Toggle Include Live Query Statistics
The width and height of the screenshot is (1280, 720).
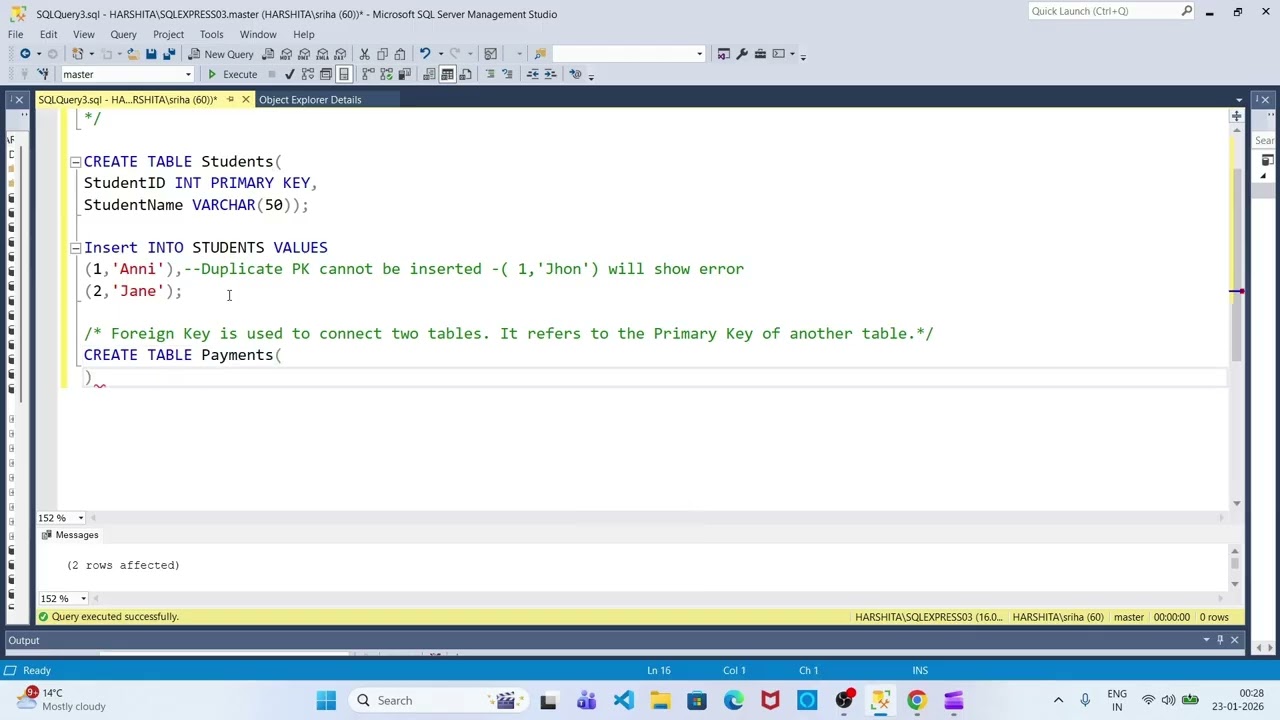(x=386, y=74)
